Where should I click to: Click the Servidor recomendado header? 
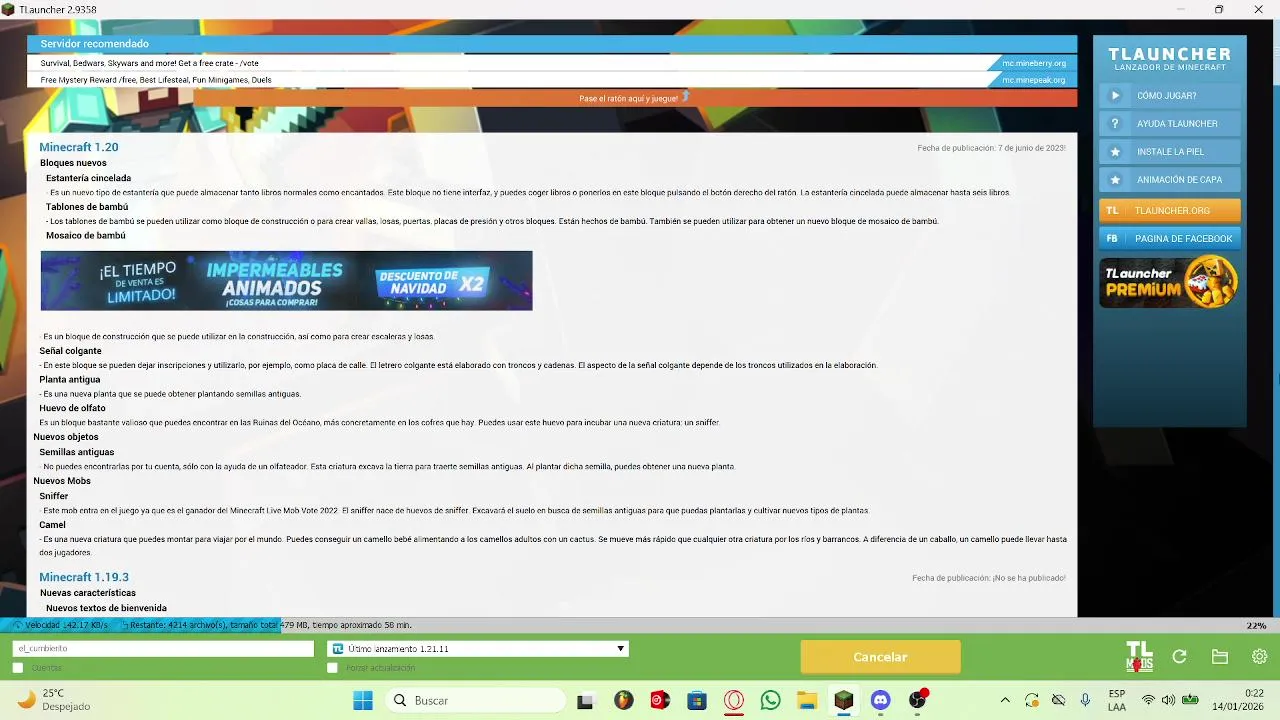click(x=552, y=44)
